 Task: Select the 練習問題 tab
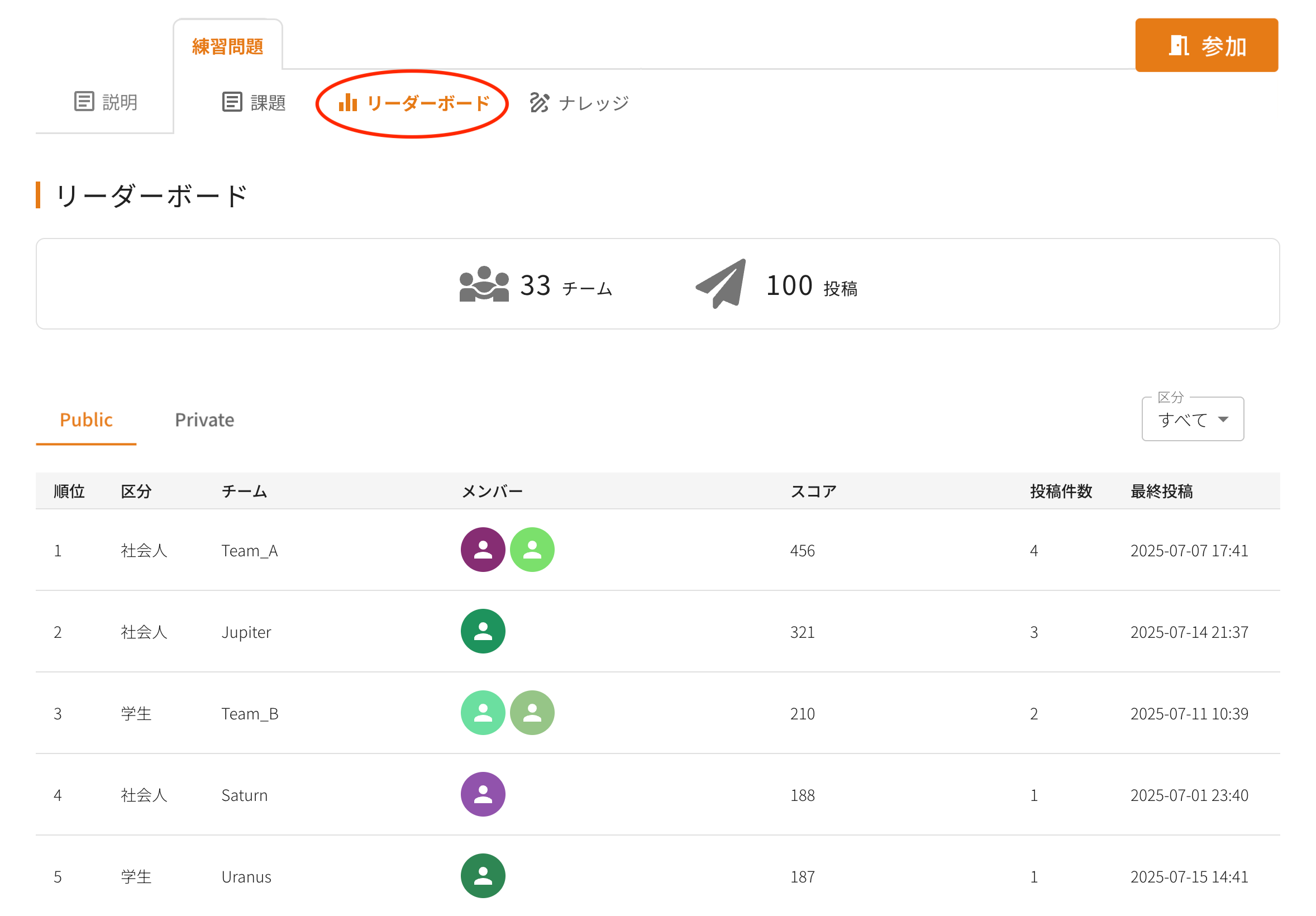pyautogui.click(x=227, y=46)
